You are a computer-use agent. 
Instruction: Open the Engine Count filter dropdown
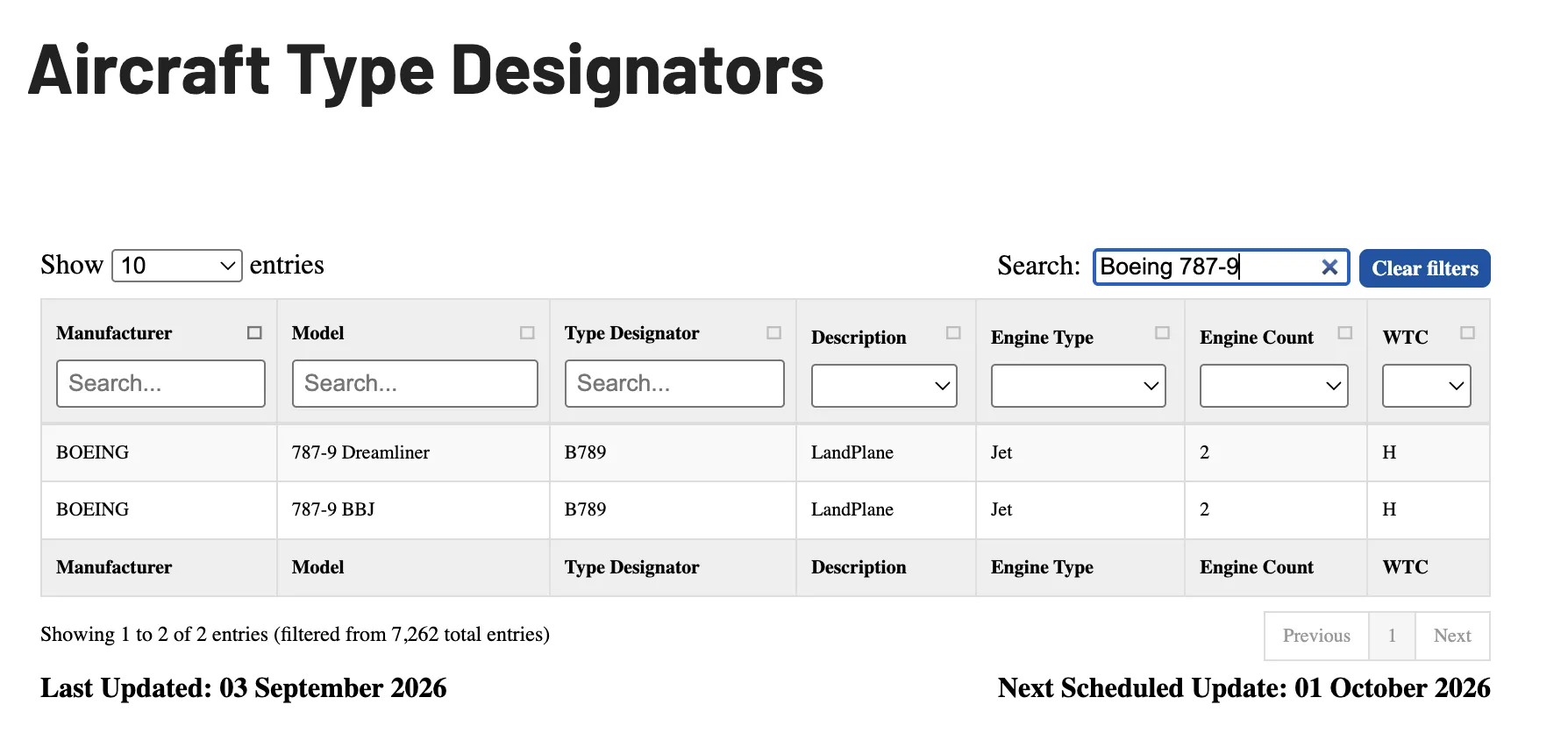pyautogui.click(x=1273, y=386)
